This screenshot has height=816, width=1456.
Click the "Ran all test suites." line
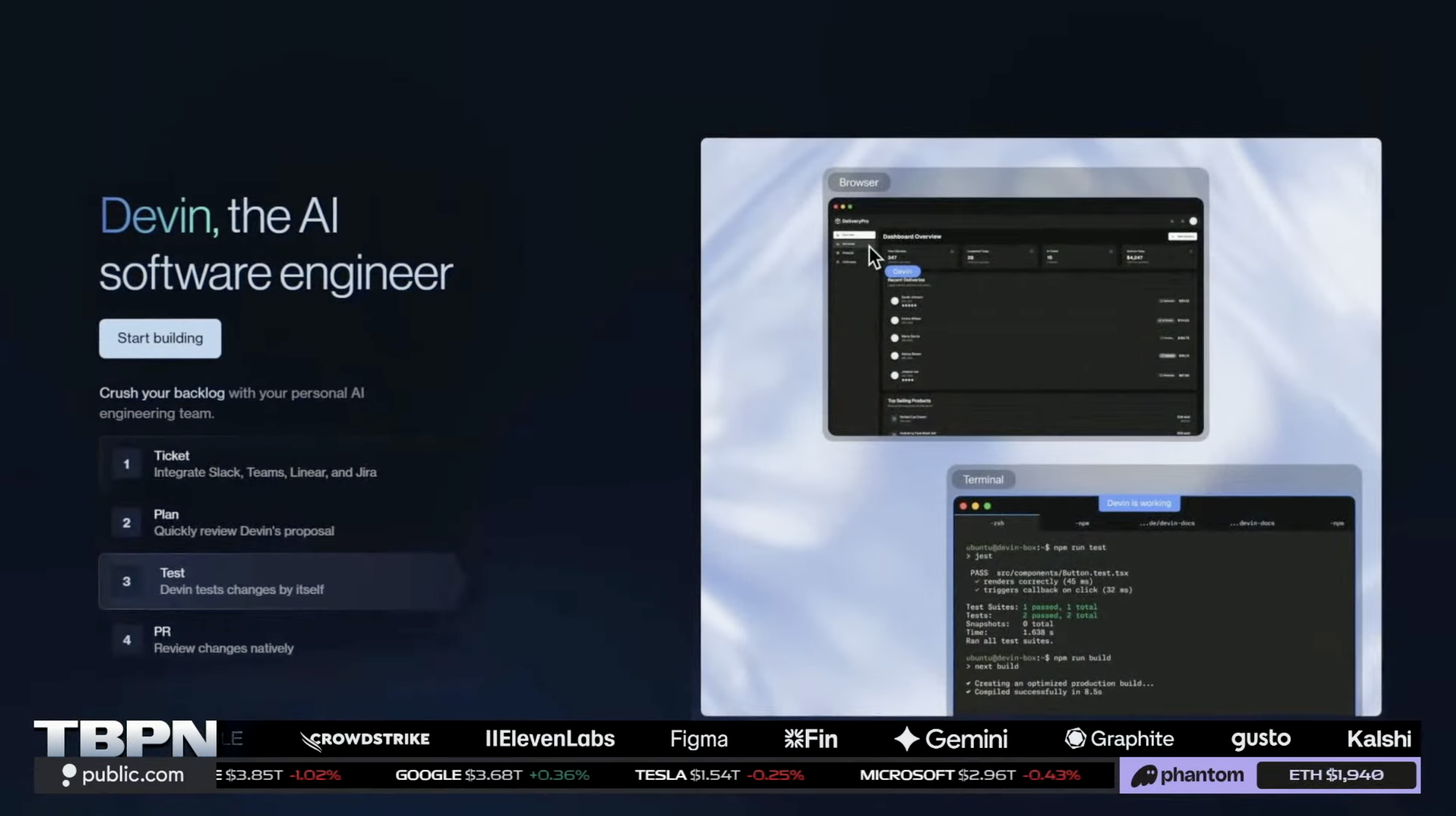[1009, 641]
